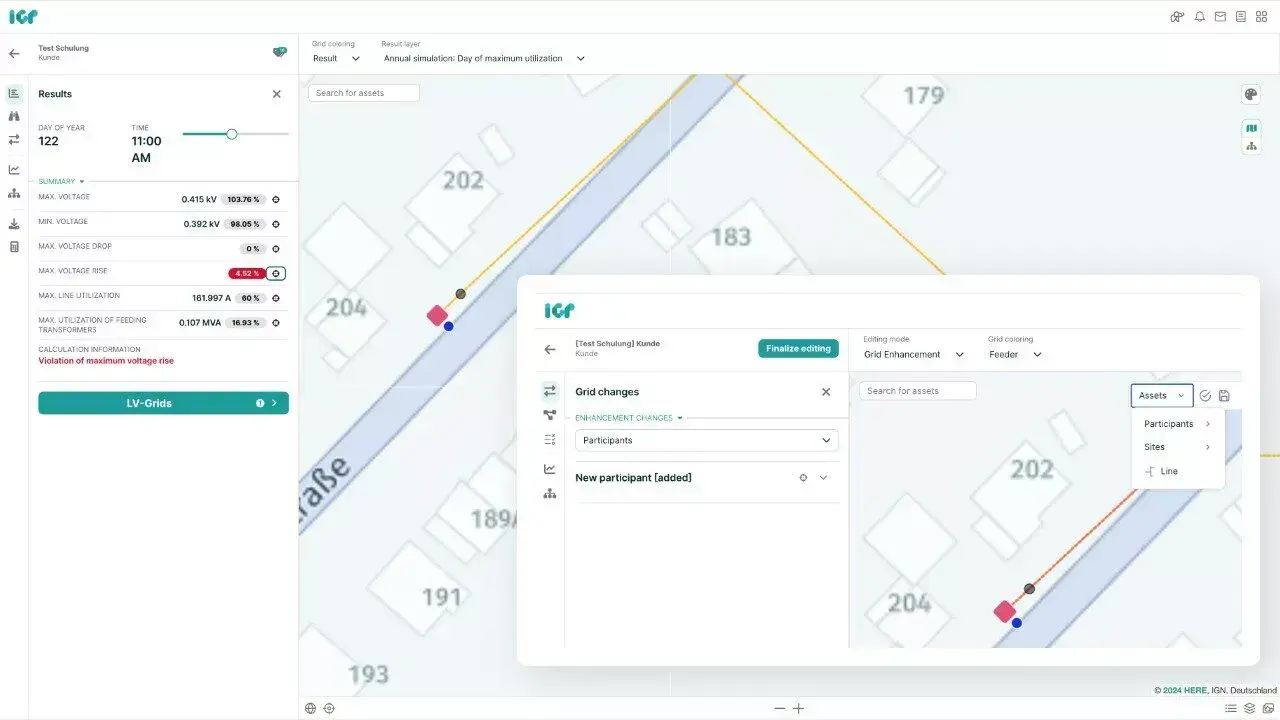Click the Finalize editing button
Screen dimensions: 1280x720
[798, 348]
